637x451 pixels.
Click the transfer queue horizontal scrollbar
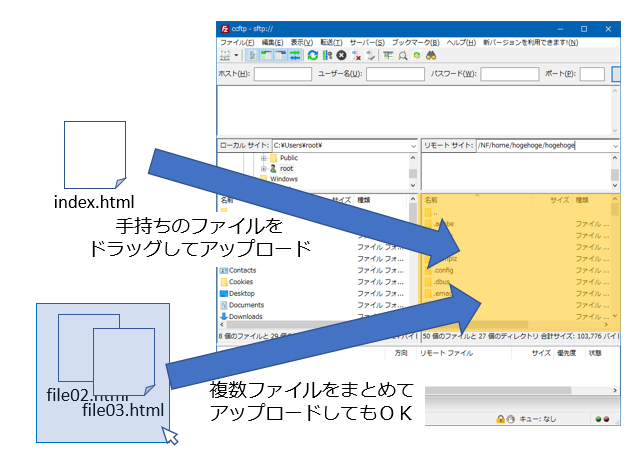522,390
